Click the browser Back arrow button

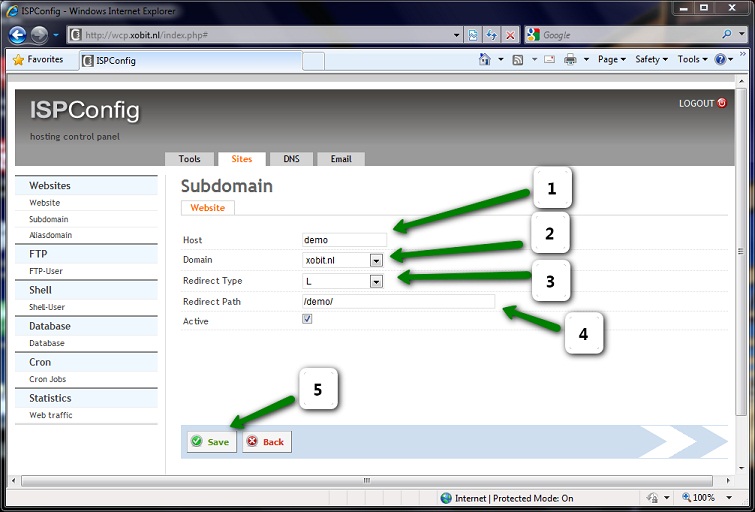click(17, 34)
